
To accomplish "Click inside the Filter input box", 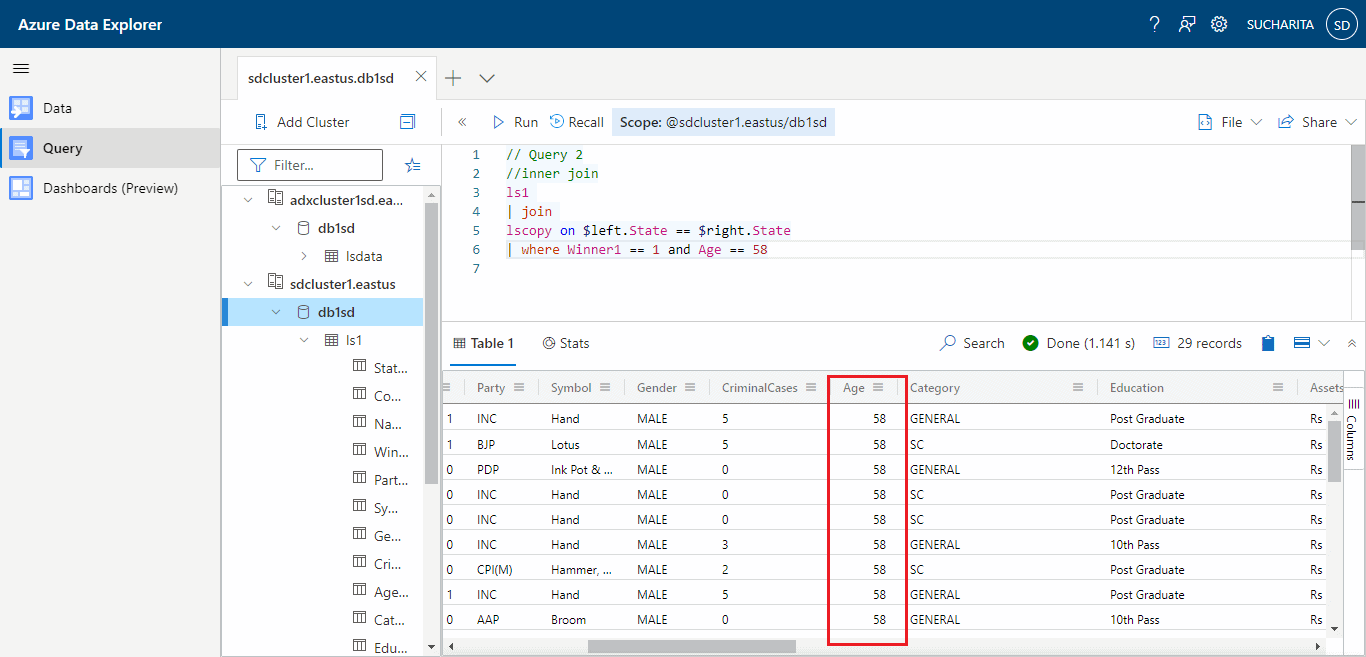I will point(310,165).
